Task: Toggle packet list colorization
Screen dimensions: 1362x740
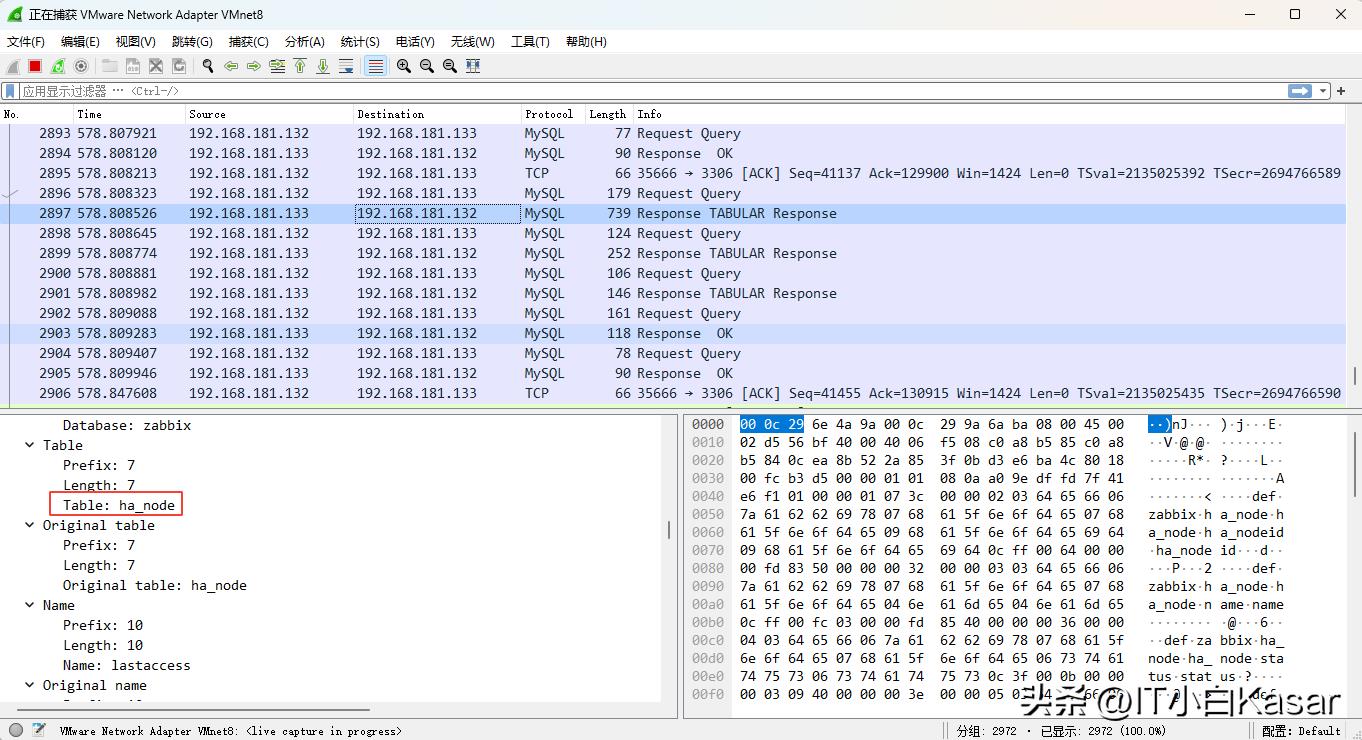Action: point(375,66)
